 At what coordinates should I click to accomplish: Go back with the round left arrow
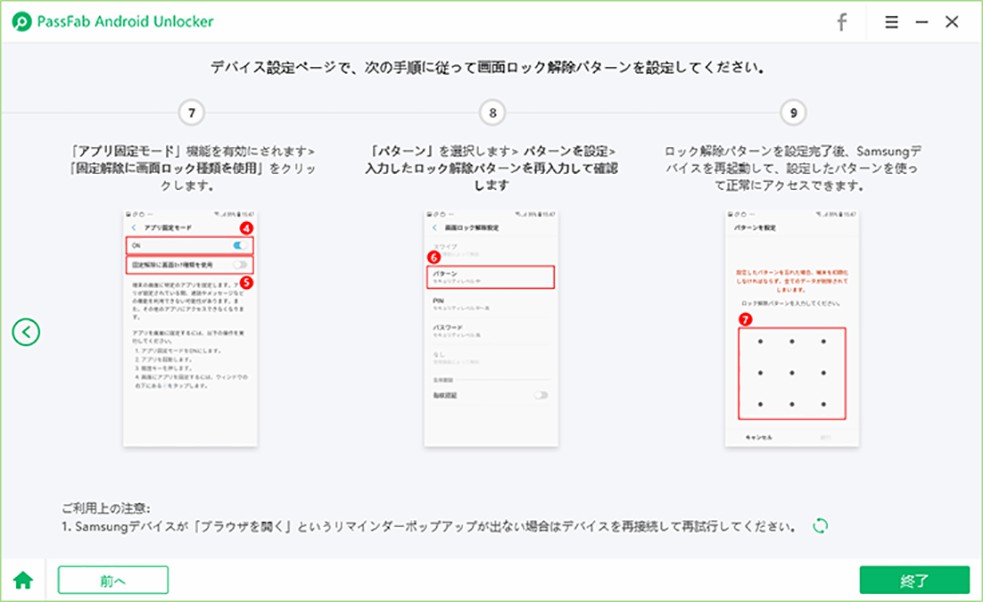click(26, 332)
